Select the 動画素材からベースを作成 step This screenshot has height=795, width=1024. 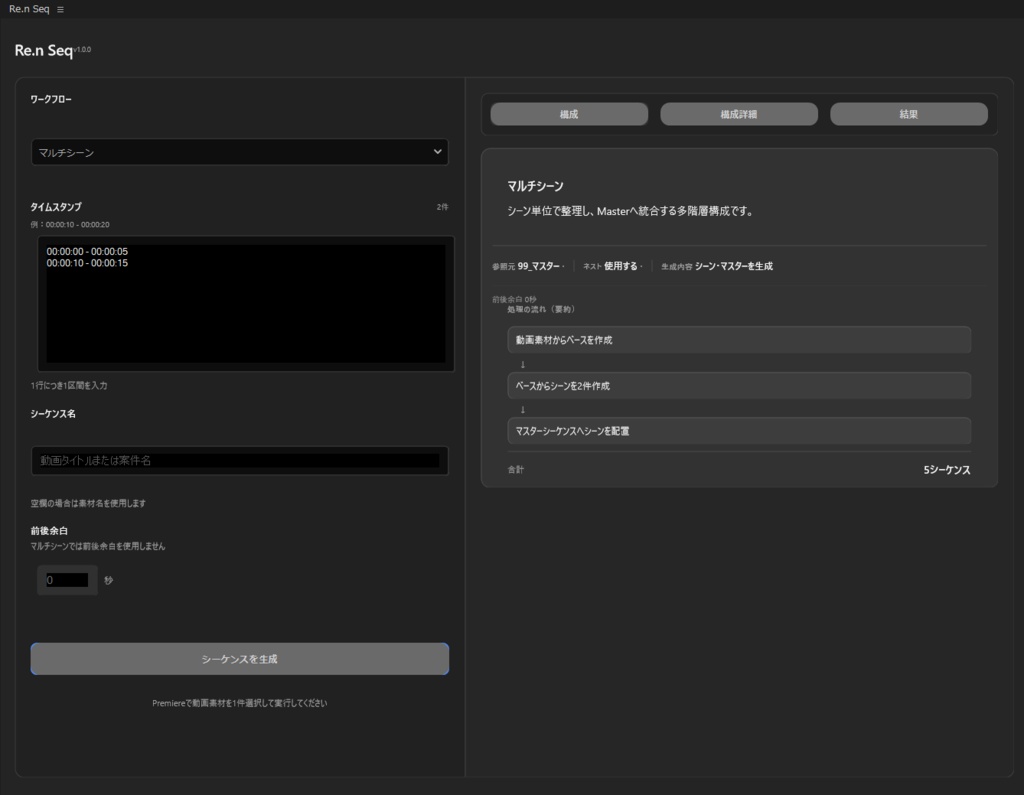pyautogui.click(x=739, y=340)
